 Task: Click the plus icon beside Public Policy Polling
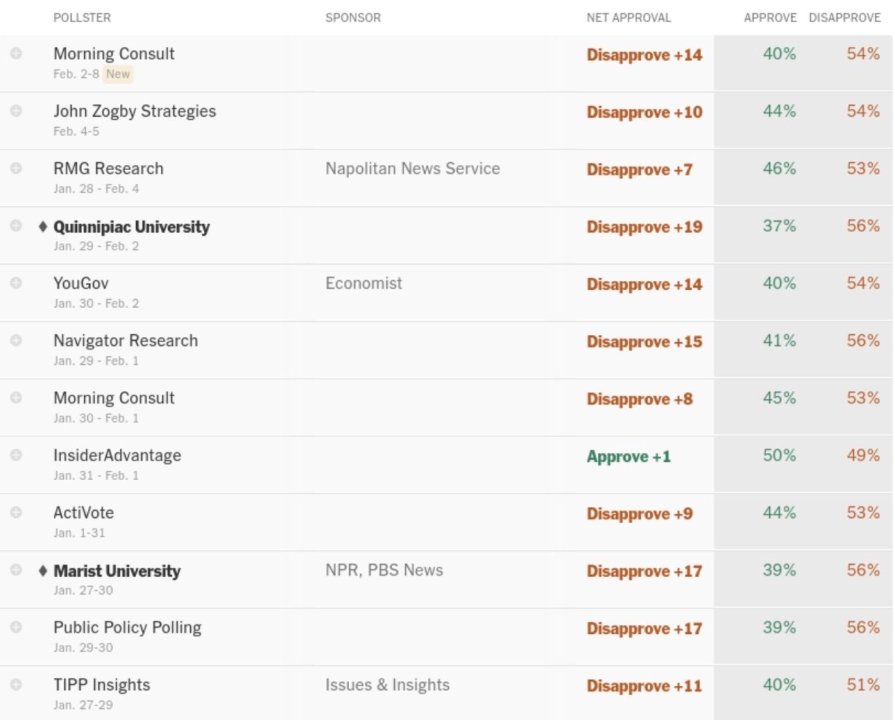click(x=16, y=627)
